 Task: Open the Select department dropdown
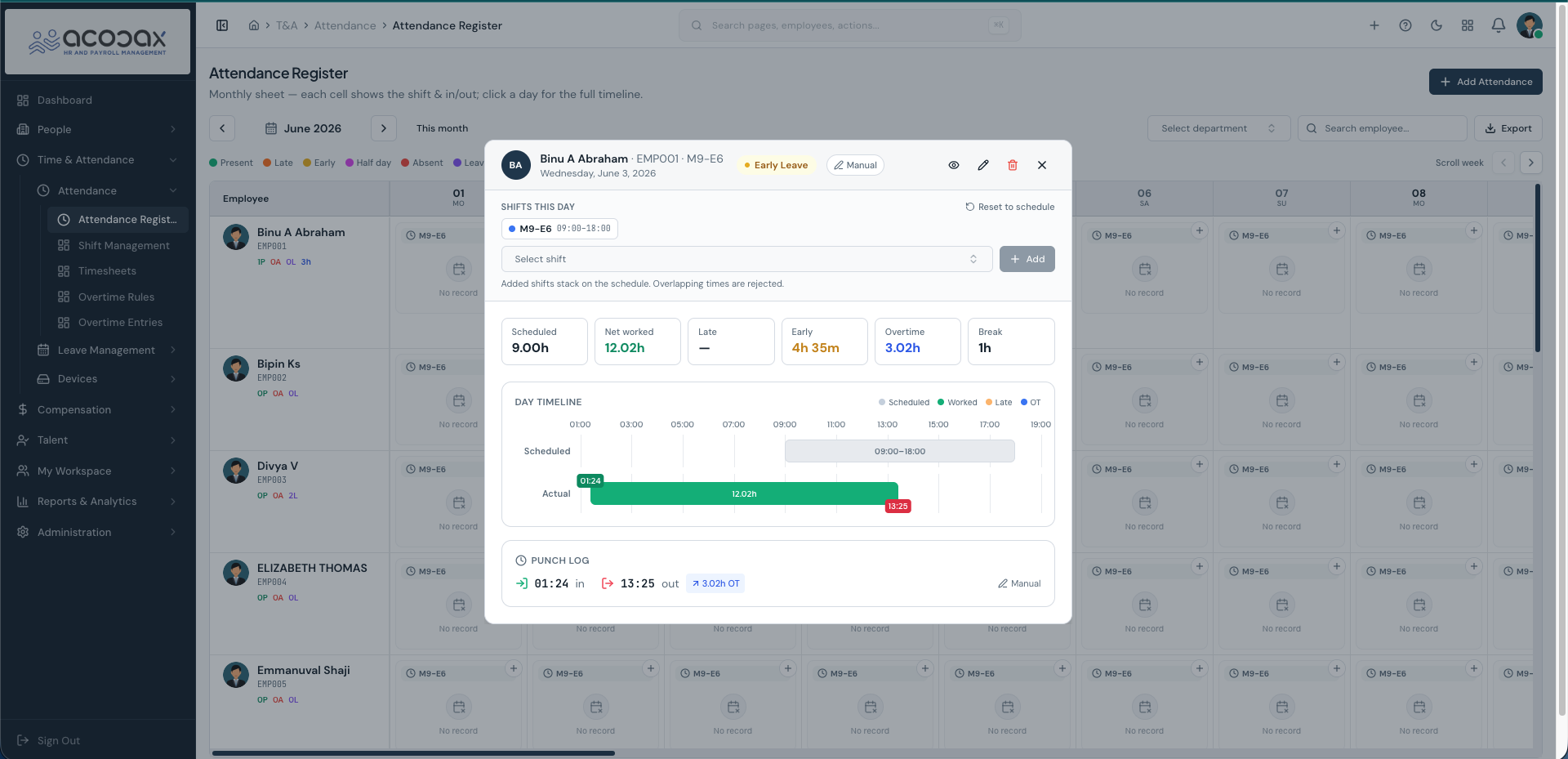pyautogui.click(x=1218, y=128)
